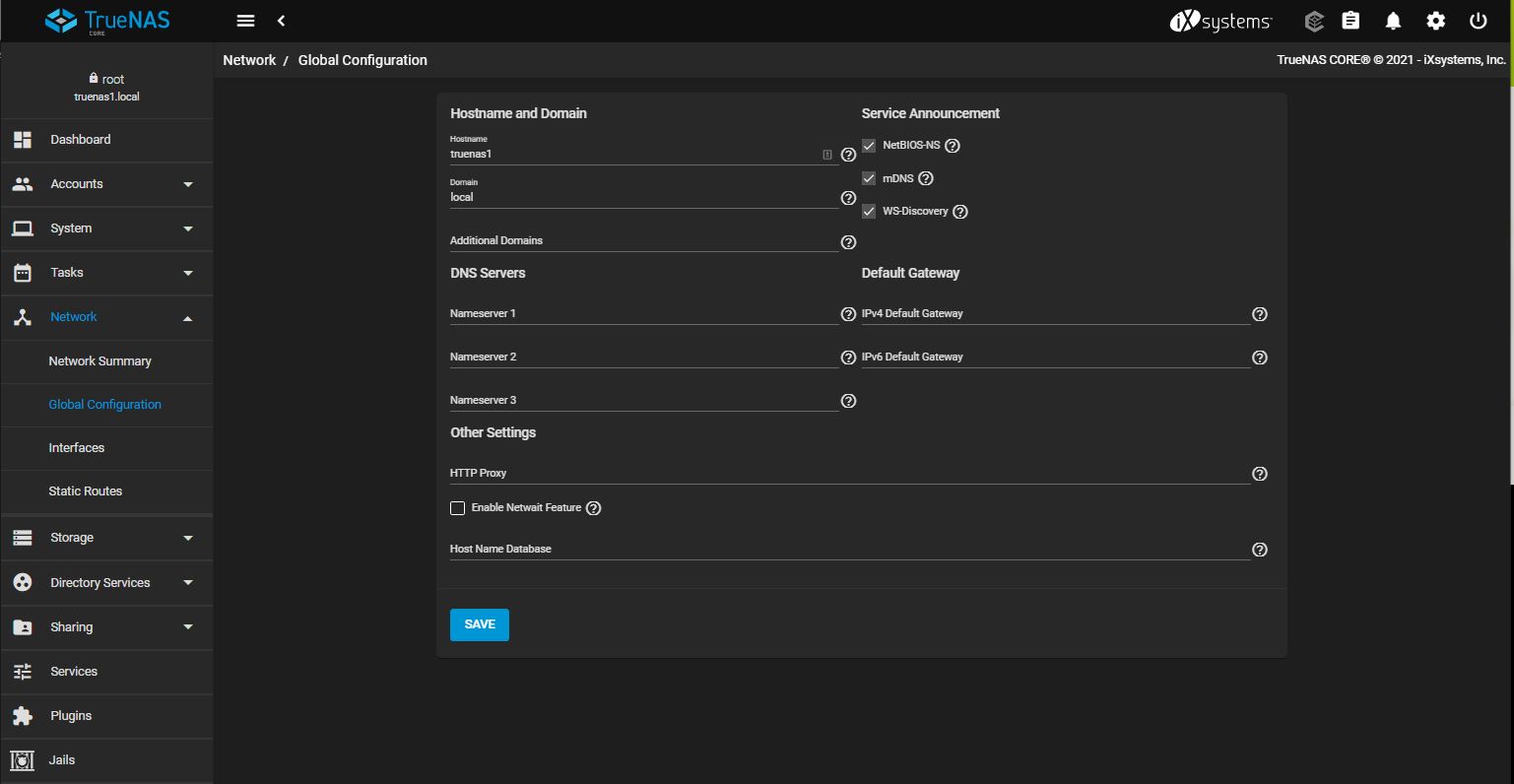Click the TrueCommand status icon

1313,21
